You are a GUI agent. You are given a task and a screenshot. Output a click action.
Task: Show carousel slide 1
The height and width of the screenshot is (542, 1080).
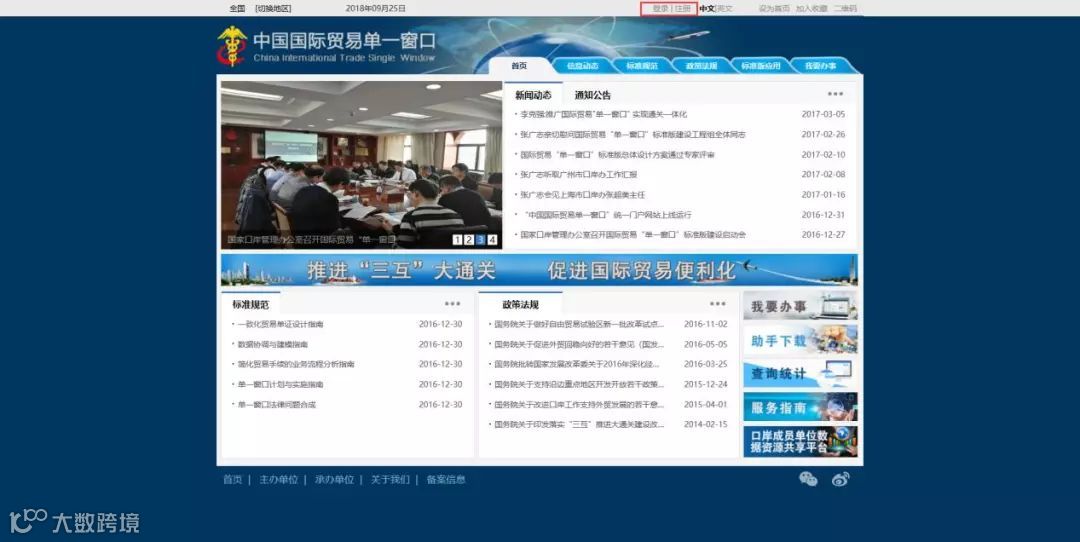pos(457,240)
